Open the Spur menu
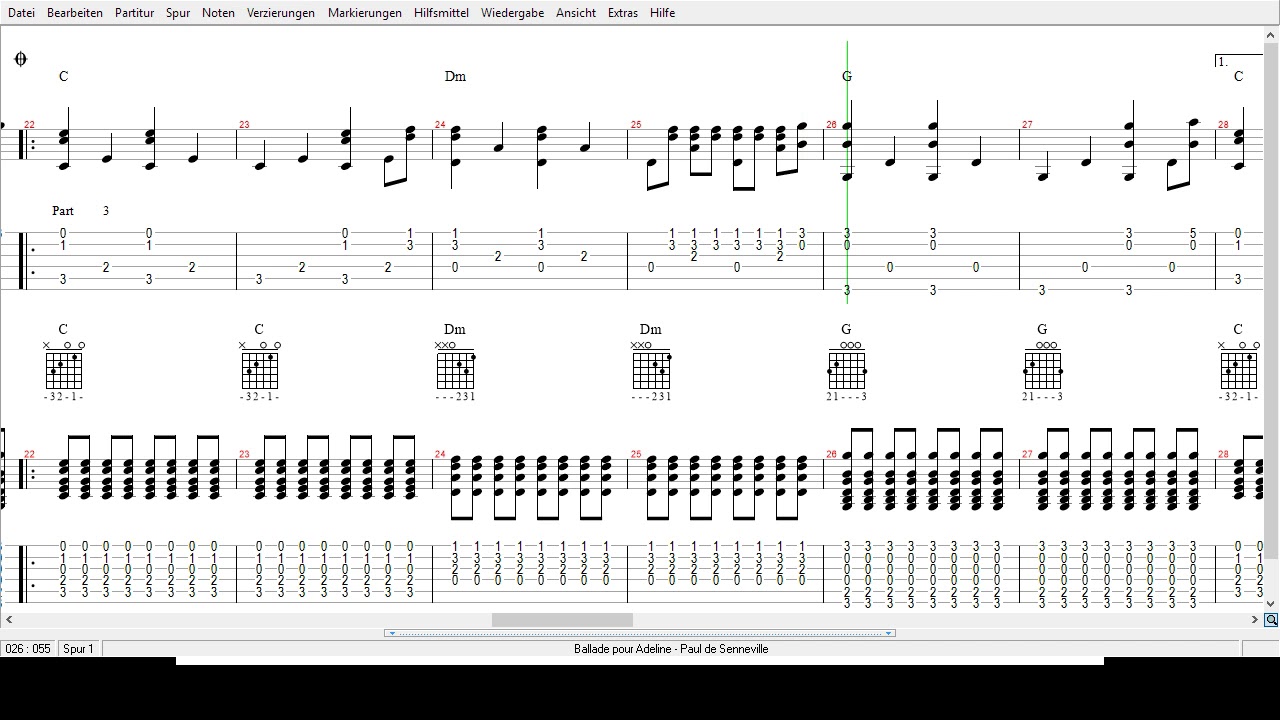1280x720 pixels. point(178,13)
